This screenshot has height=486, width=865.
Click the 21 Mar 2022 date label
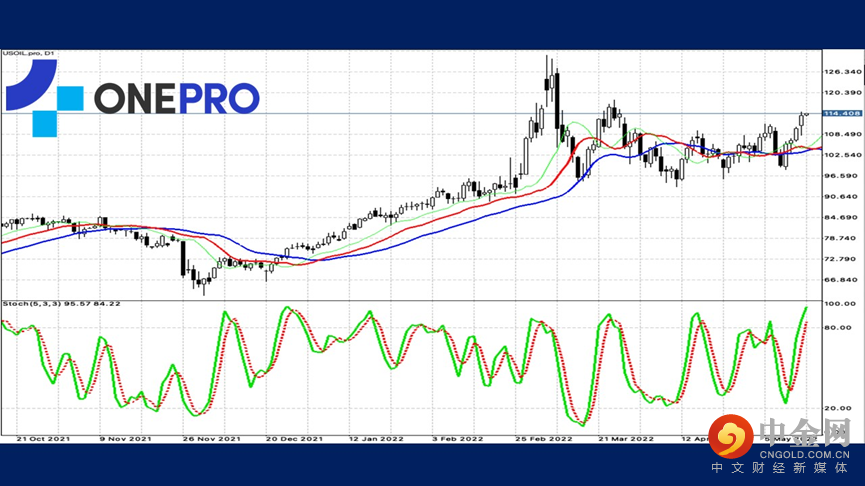click(626, 439)
